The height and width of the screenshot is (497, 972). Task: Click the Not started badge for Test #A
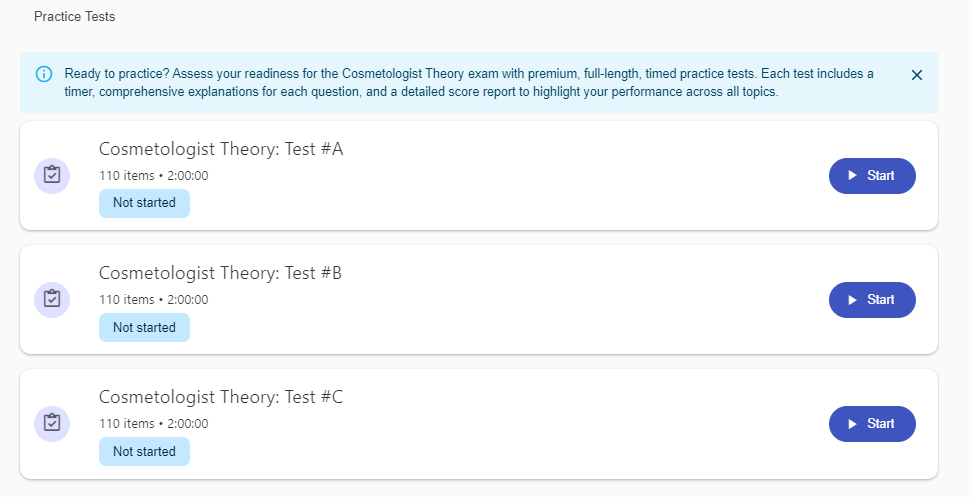click(144, 203)
